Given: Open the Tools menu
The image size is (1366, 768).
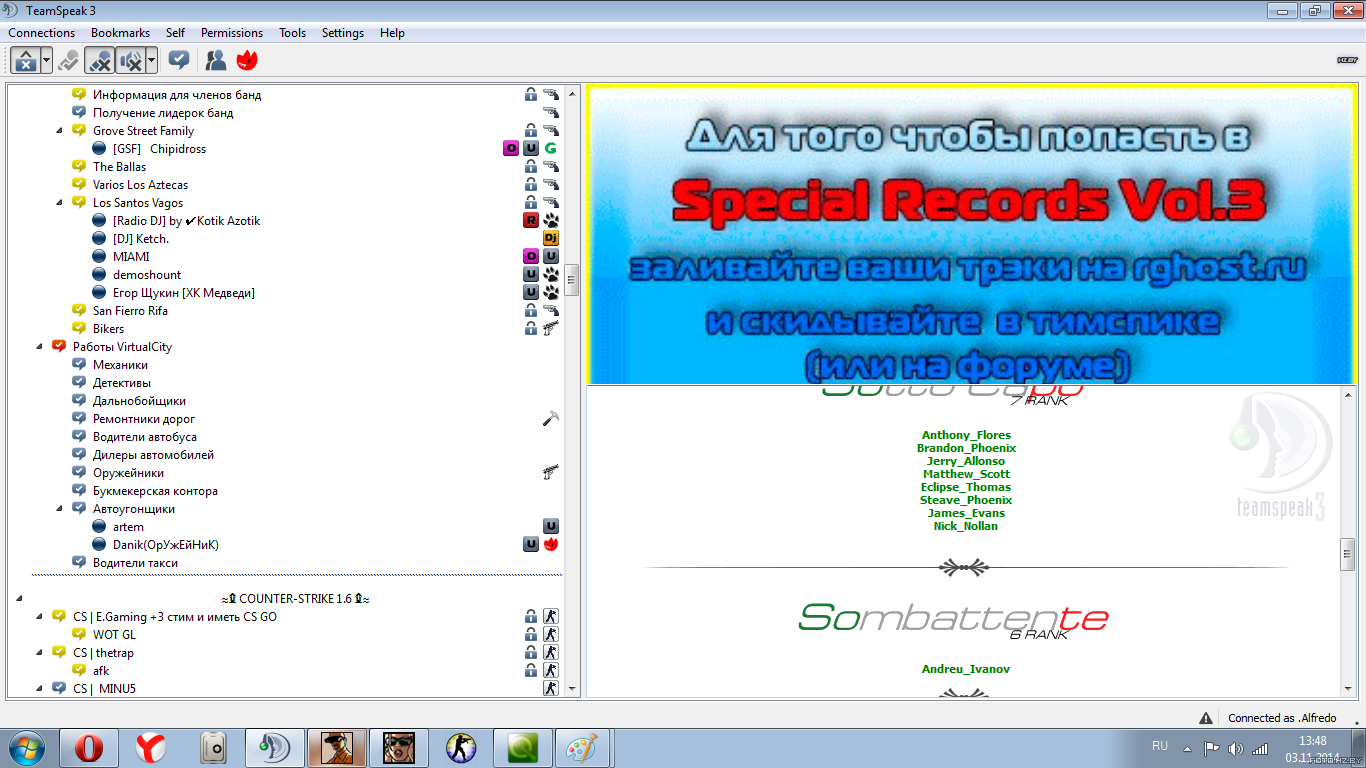Looking at the screenshot, I should 293,33.
